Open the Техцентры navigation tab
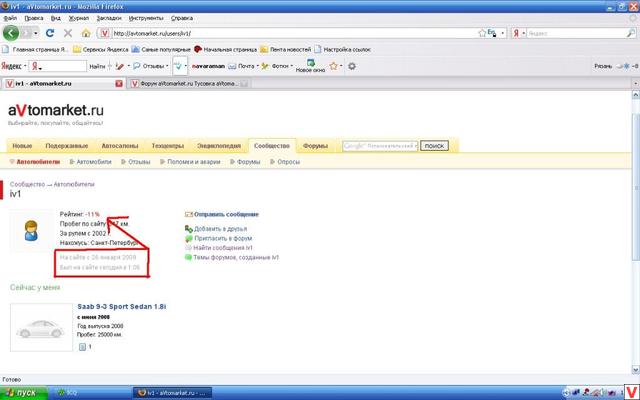640x400 pixels. click(x=167, y=146)
